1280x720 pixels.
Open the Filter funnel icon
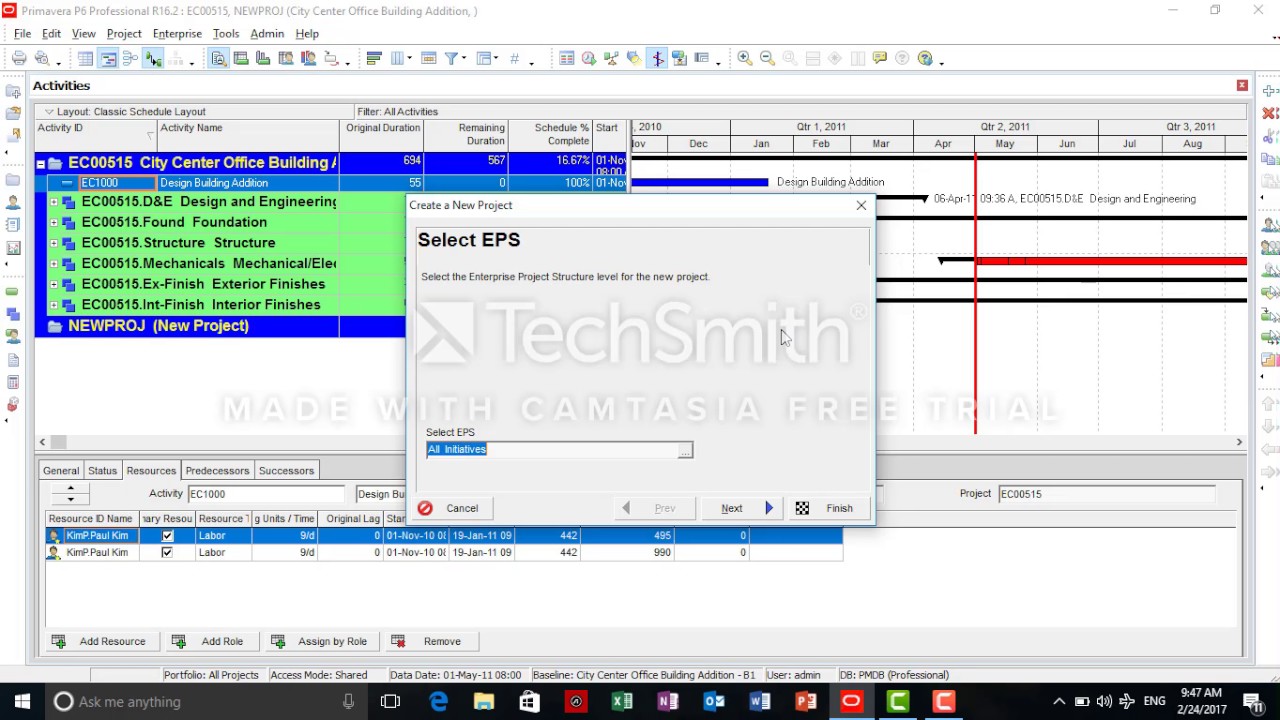click(452, 58)
